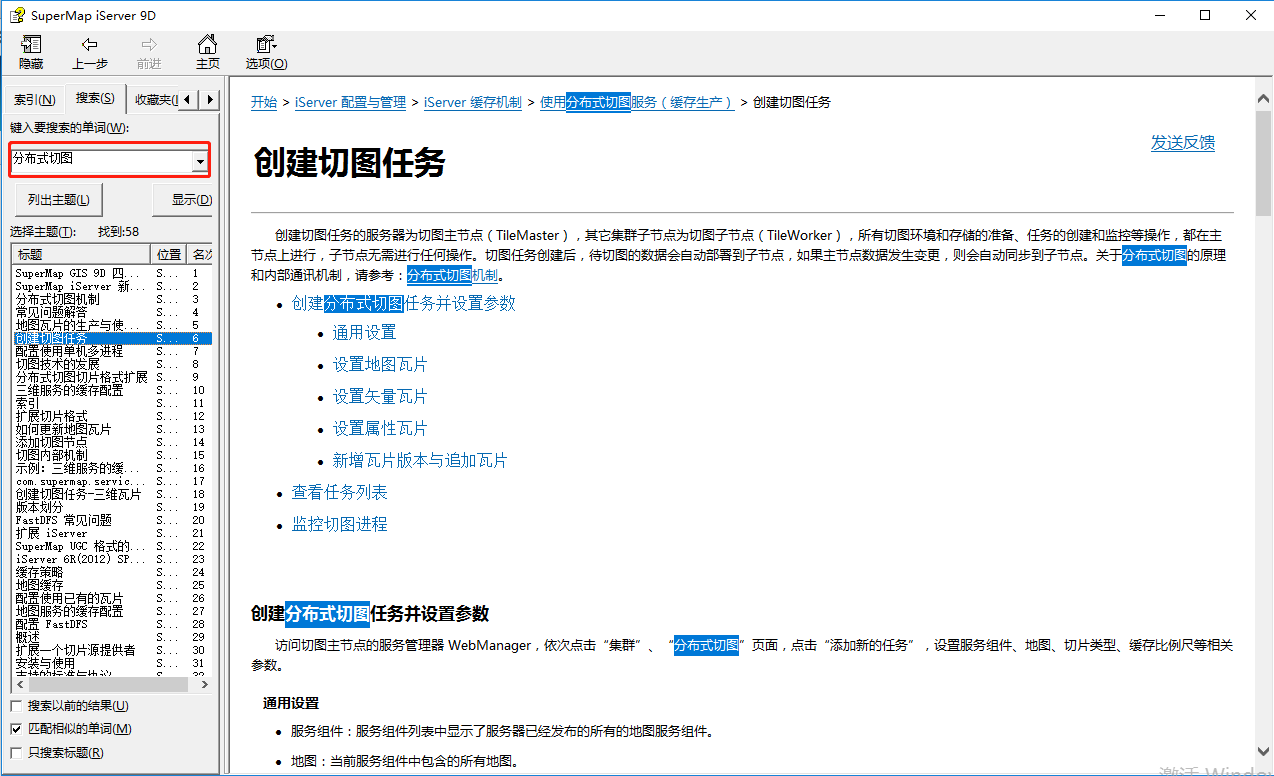1274x776 pixels.
Task: Select the 配置使用已有的瓦片 result row
Action: click(x=112, y=598)
